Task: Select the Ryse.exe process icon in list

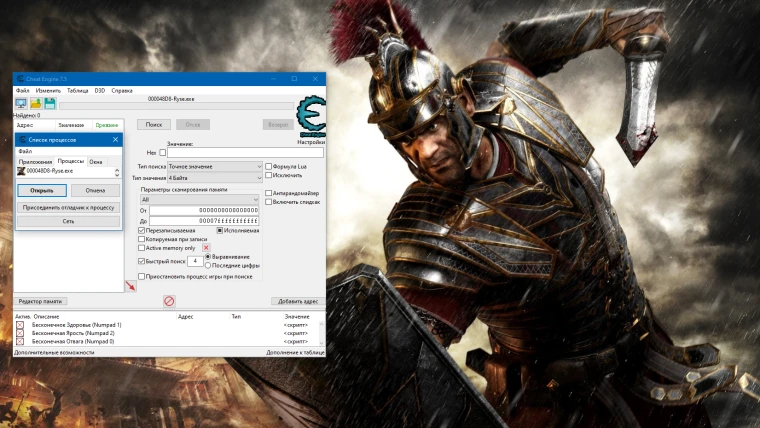Action: pos(21,171)
